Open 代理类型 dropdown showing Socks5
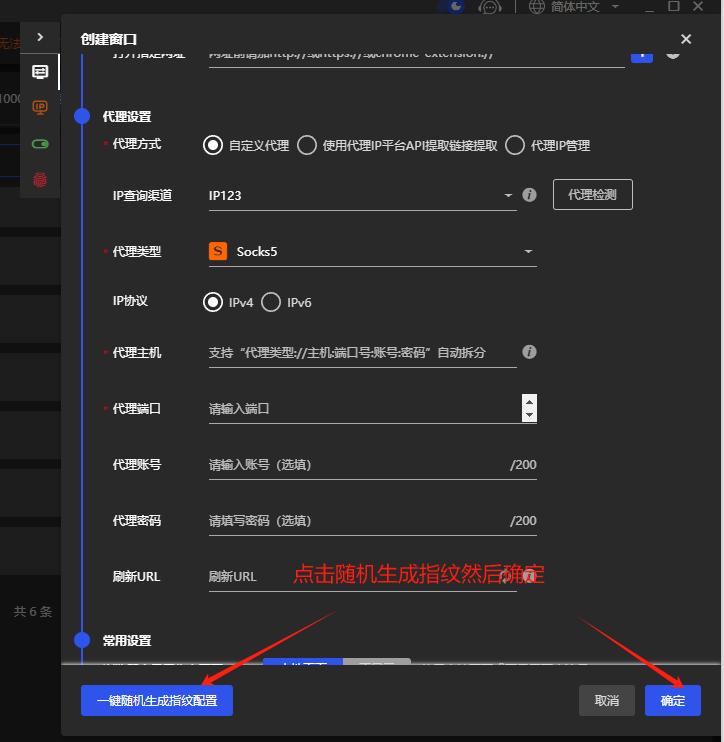Viewport: 724px width, 742px height. 372,252
